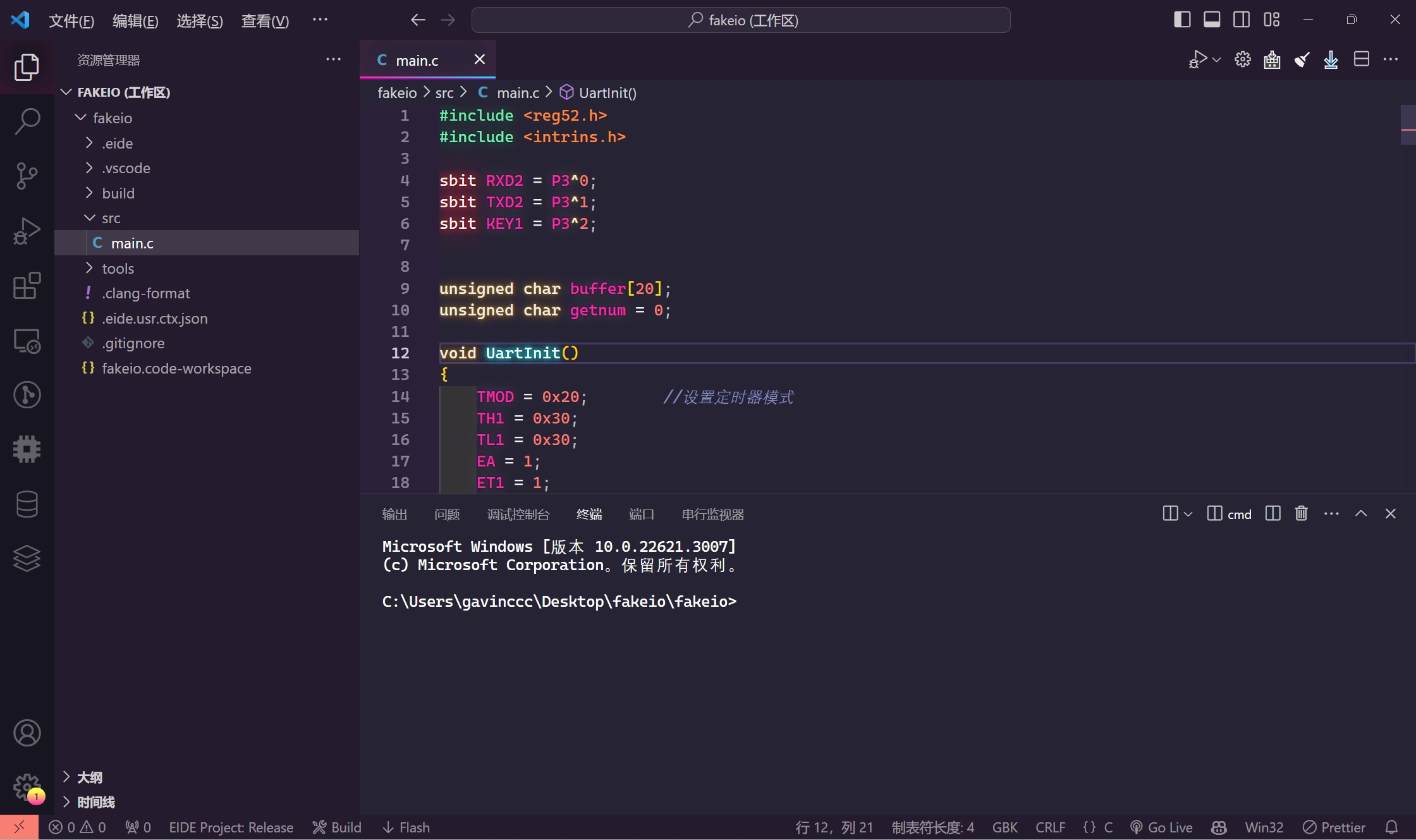The height and width of the screenshot is (840, 1416).
Task: Switch to the 输出 panel tab
Action: point(394,514)
